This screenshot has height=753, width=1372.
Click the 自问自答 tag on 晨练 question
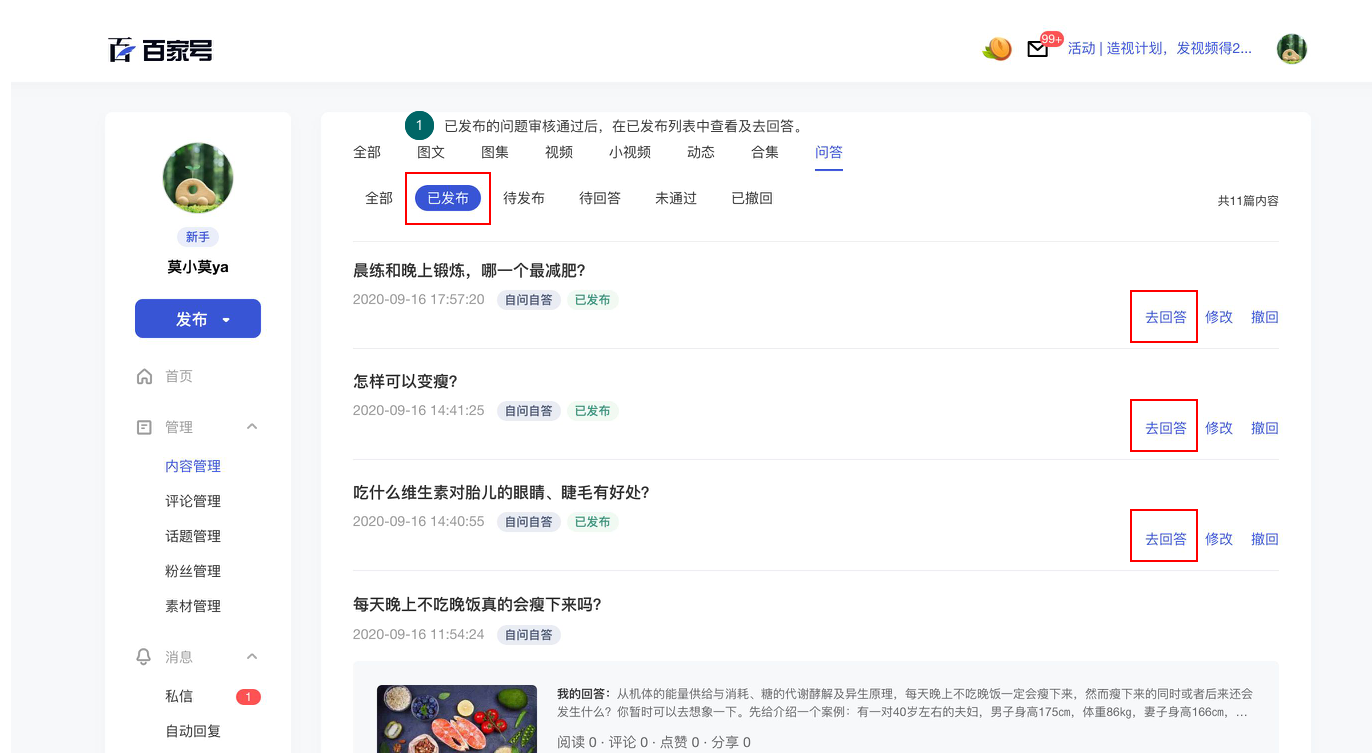(529, 300)
